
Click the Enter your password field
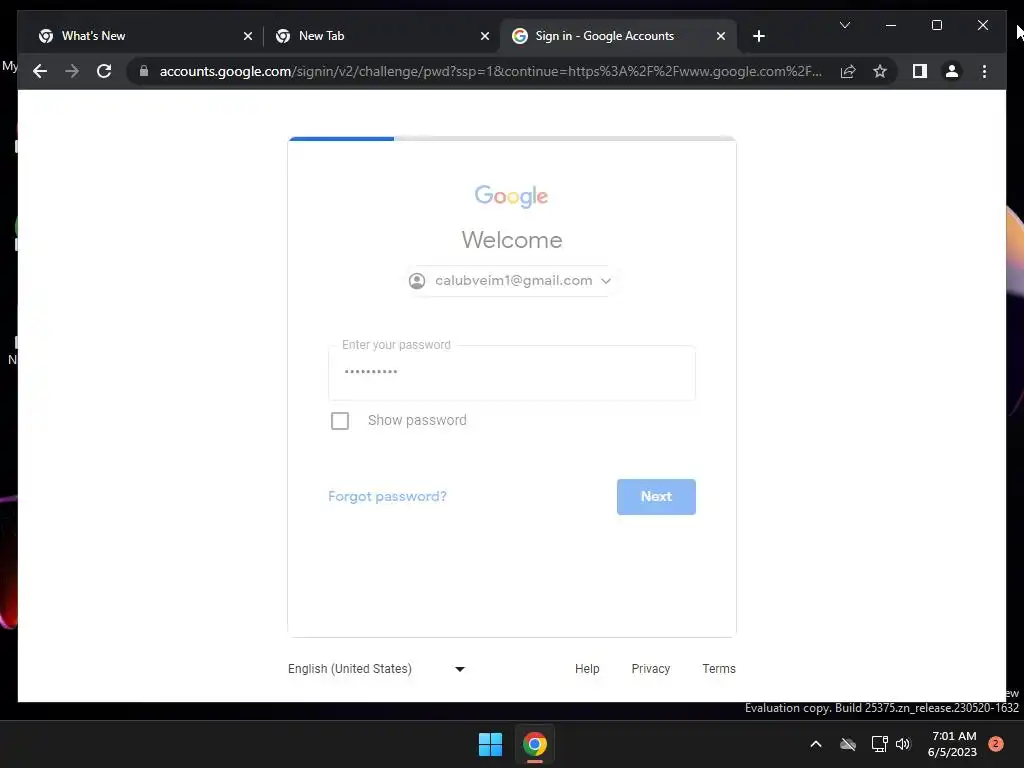(511, 373)
